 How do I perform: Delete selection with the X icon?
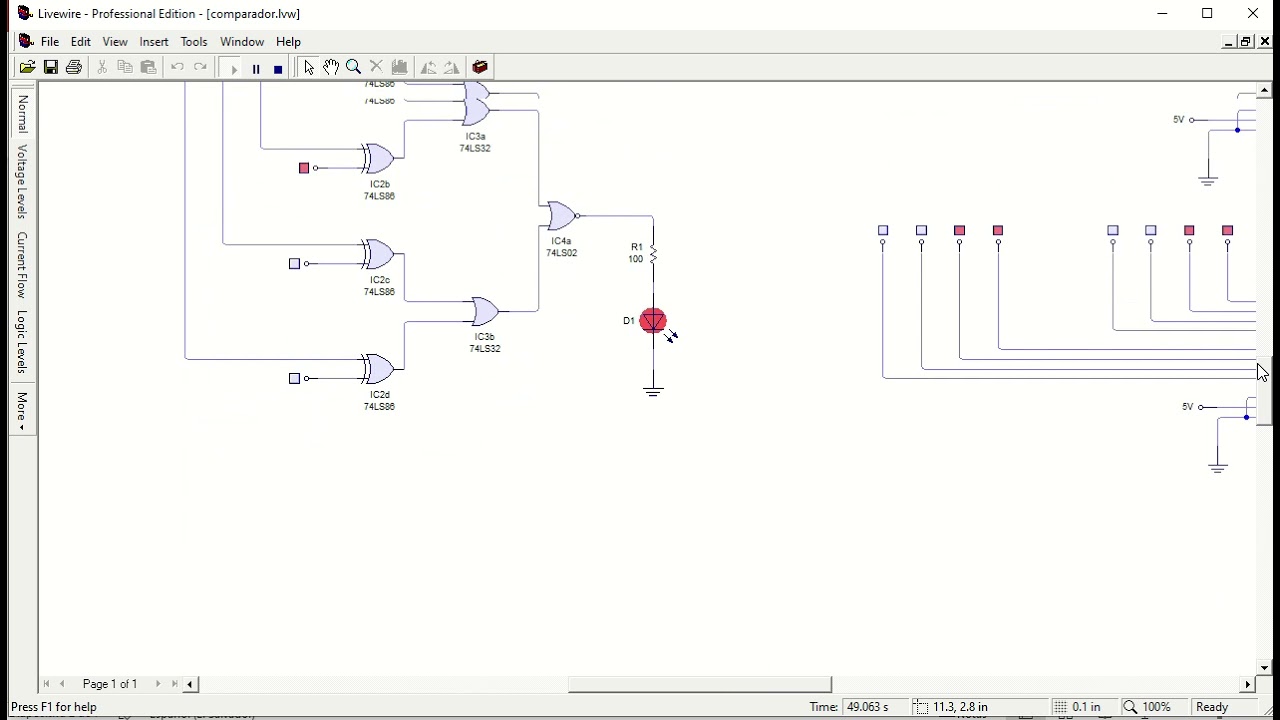pos(376,67)
